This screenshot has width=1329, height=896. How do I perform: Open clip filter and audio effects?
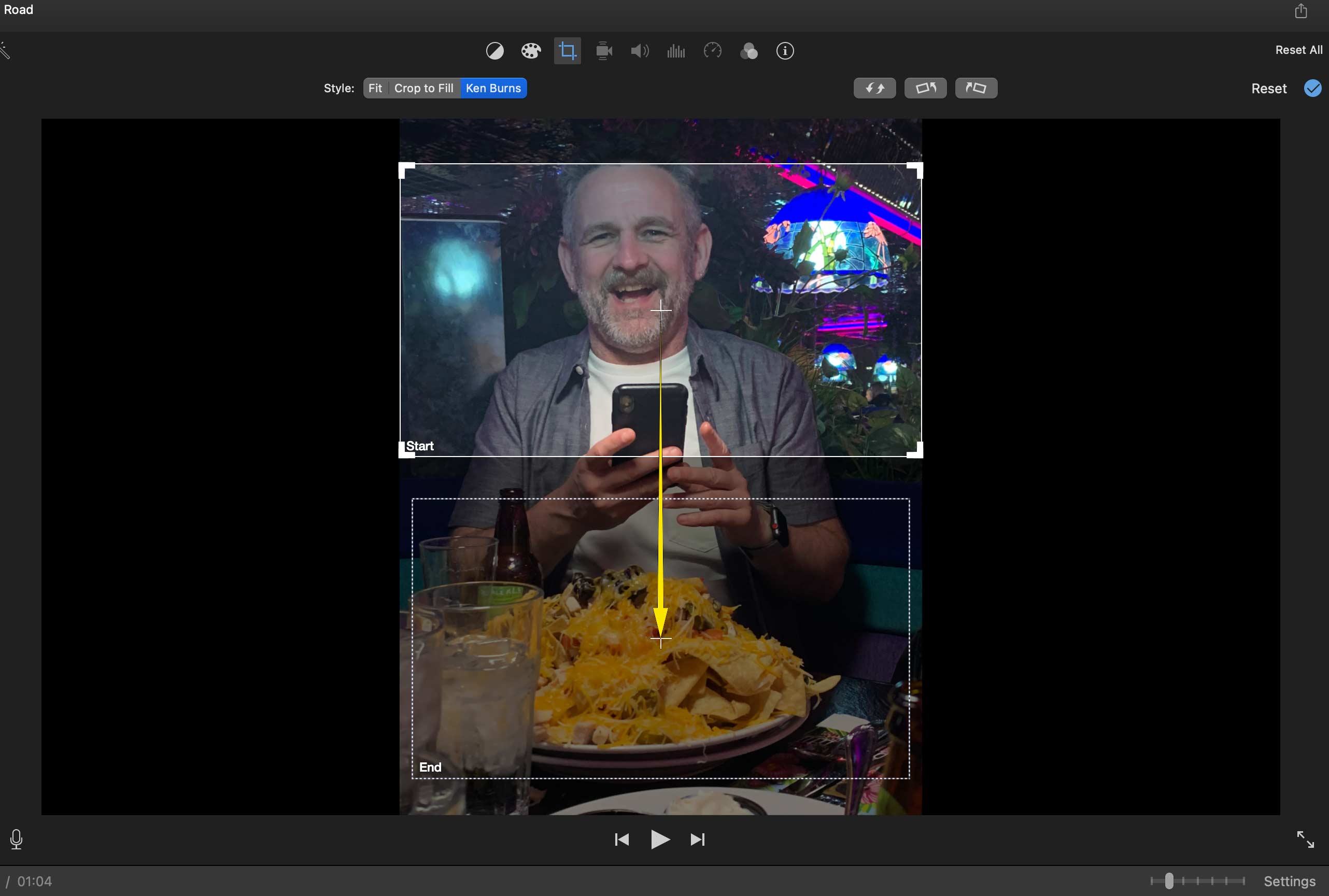pos(749,51)
